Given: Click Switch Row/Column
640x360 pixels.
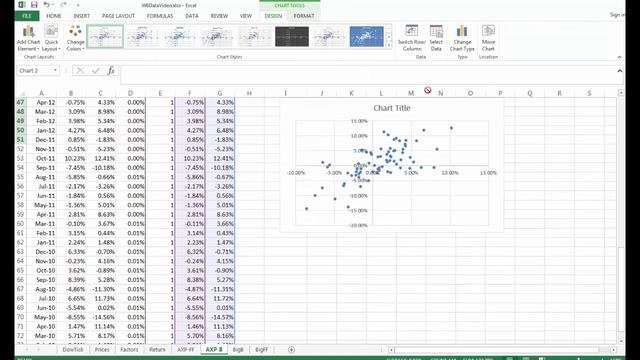Looking at the screenshot, I should point(411,38).
